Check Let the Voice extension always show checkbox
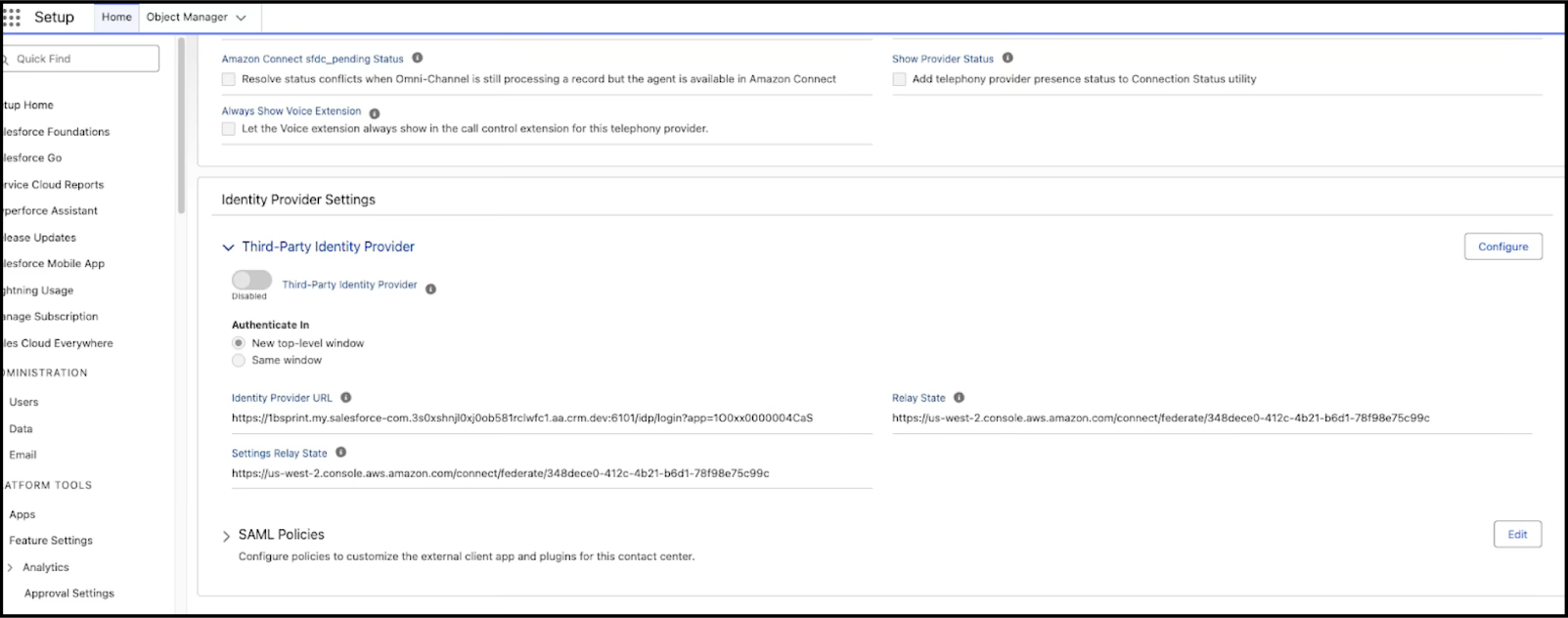 pos(228,128)
